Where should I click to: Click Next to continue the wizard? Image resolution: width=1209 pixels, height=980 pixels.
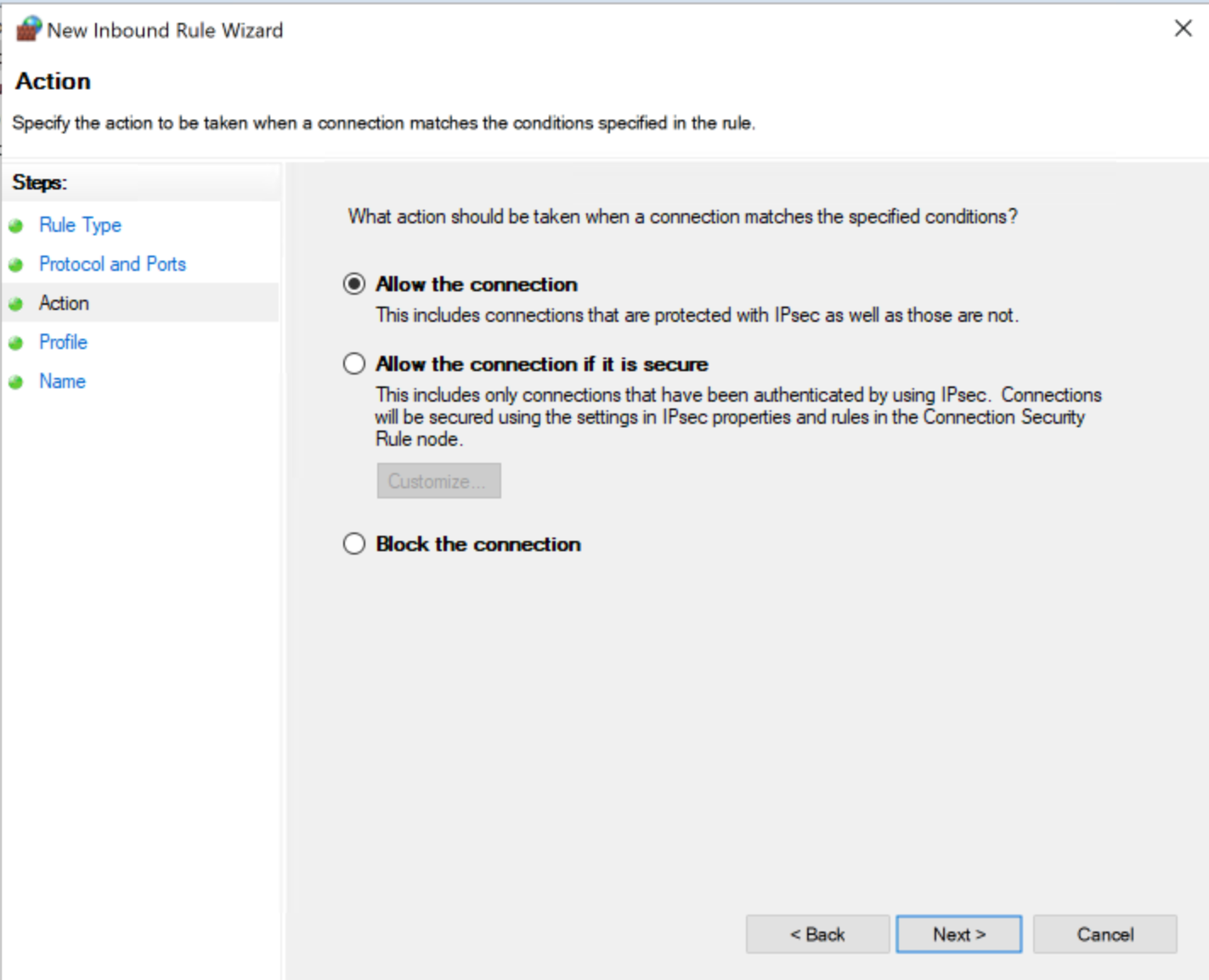[958, 934]
